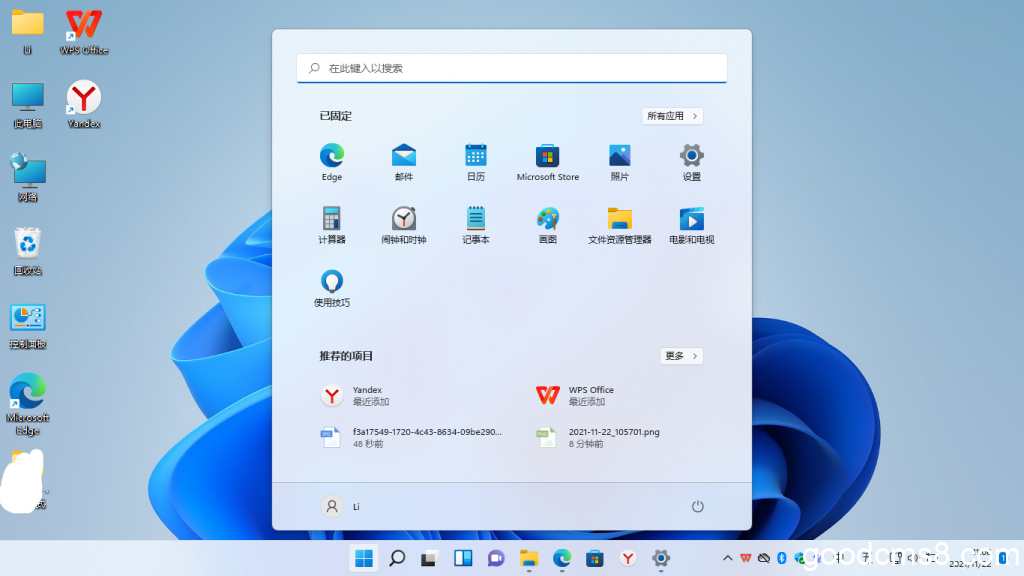Open Yandex browser from taskbar

click(x=628, y=558)
